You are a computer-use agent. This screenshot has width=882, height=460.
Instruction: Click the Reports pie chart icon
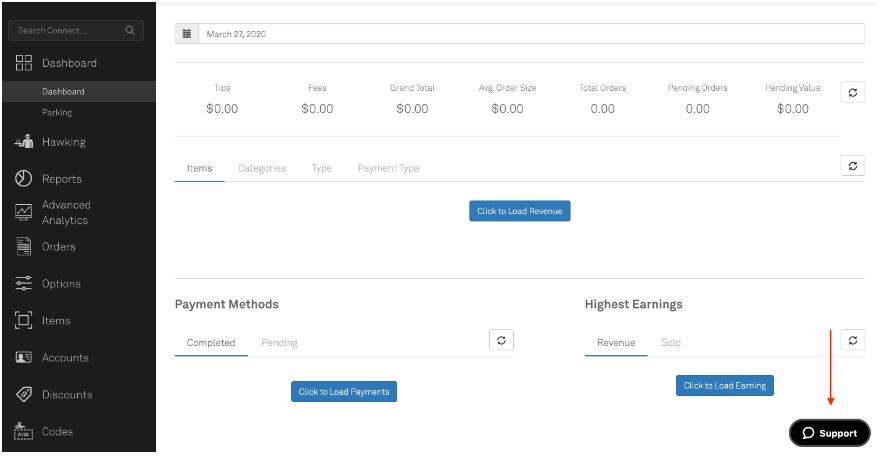click(x=24, y=179)
